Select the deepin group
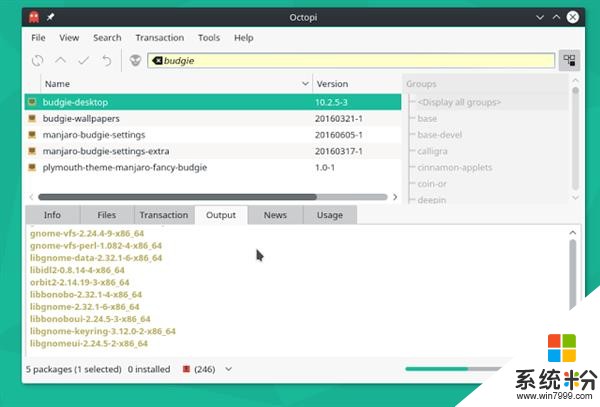The image size is (600, 407). pos(432,200)
